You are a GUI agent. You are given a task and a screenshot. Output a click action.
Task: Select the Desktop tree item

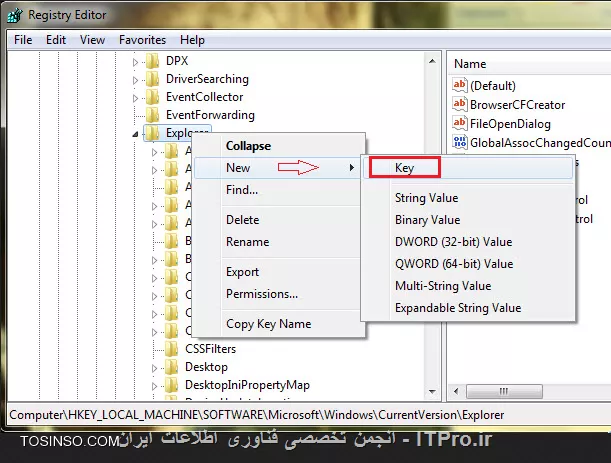point(206,367)
